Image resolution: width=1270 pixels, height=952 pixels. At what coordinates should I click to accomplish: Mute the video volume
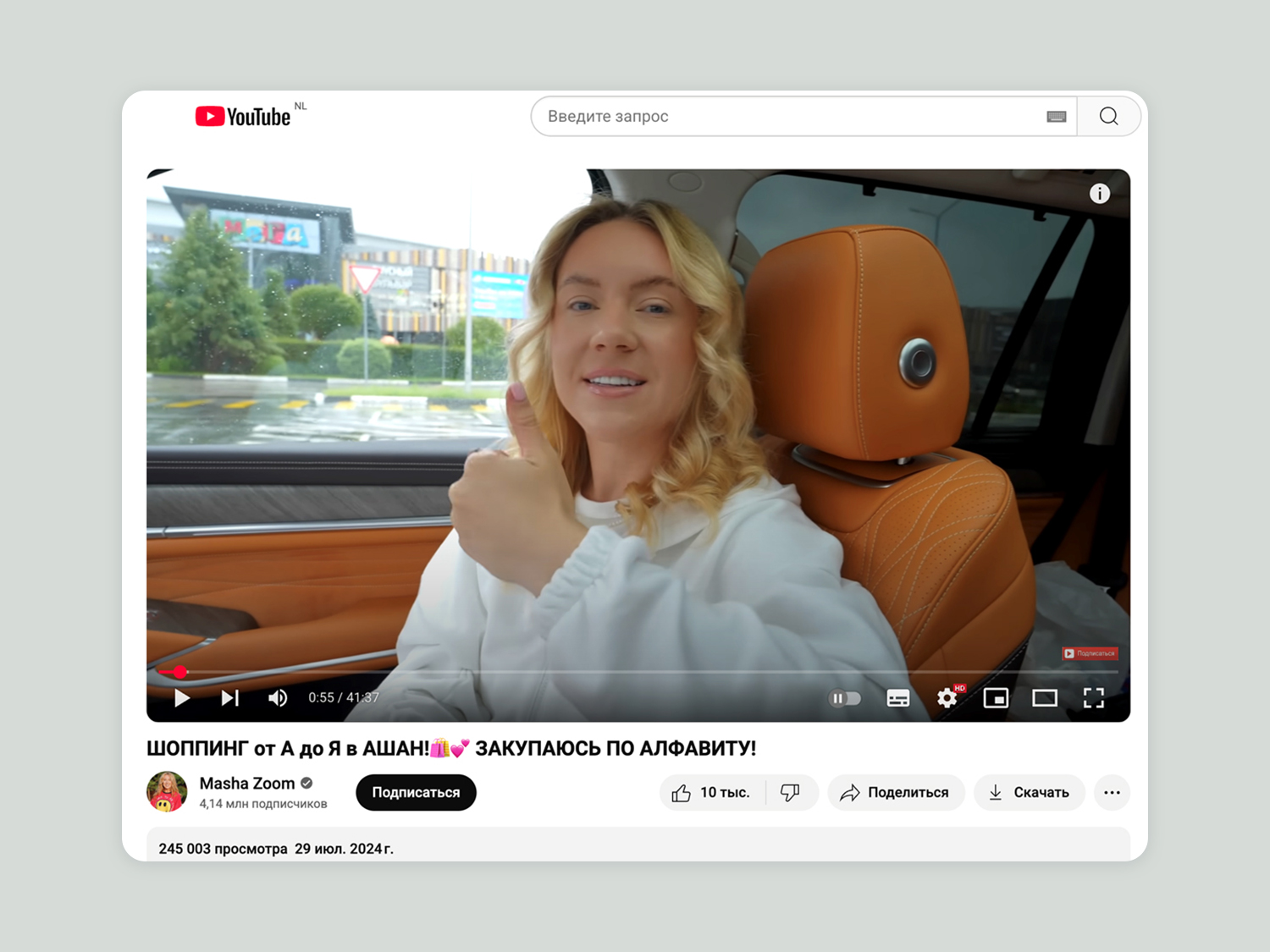(x=278, y=698)
